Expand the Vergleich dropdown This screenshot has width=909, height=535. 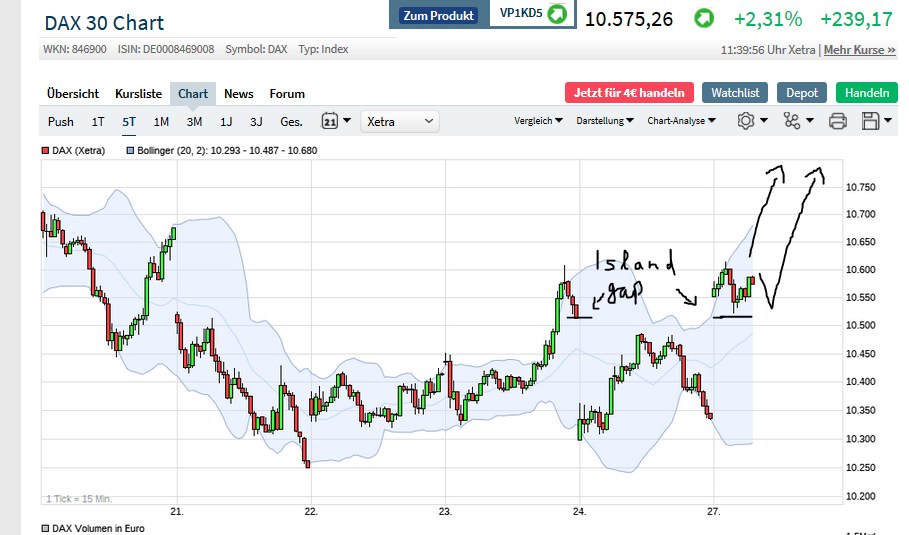(x=538, y=121)
